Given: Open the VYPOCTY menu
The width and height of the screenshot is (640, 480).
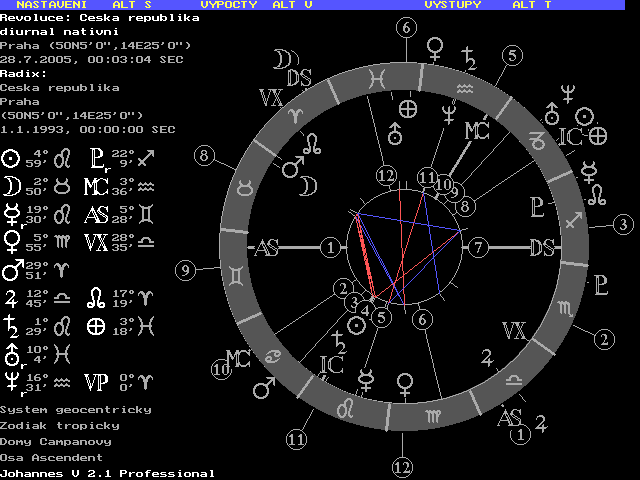Looking at the screenshot, I should (x=228, y=5).
